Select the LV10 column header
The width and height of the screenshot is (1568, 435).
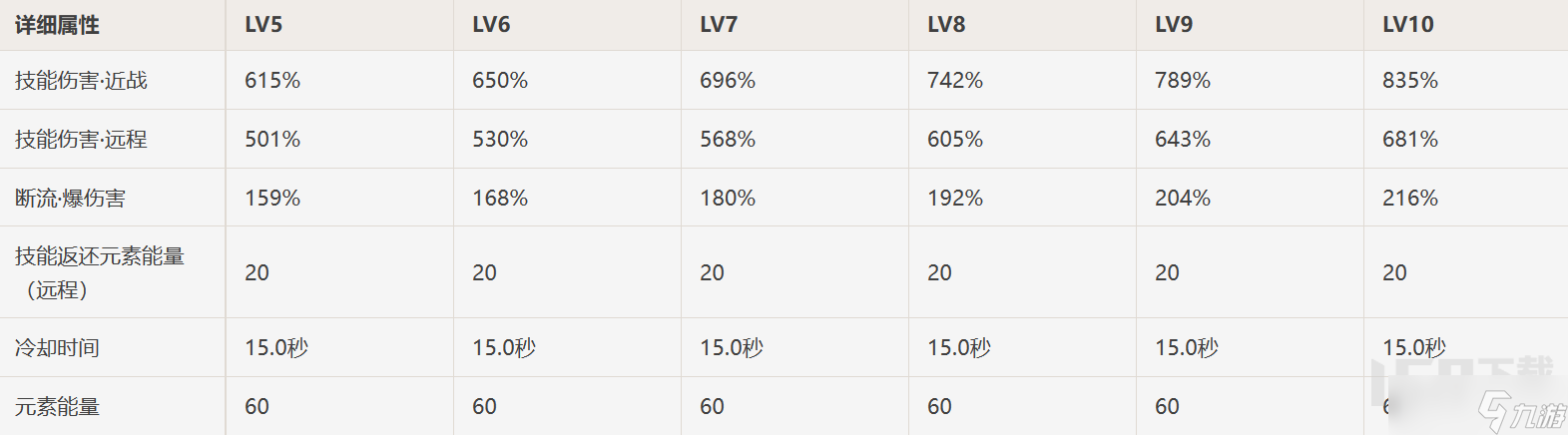coord(1407,25)
